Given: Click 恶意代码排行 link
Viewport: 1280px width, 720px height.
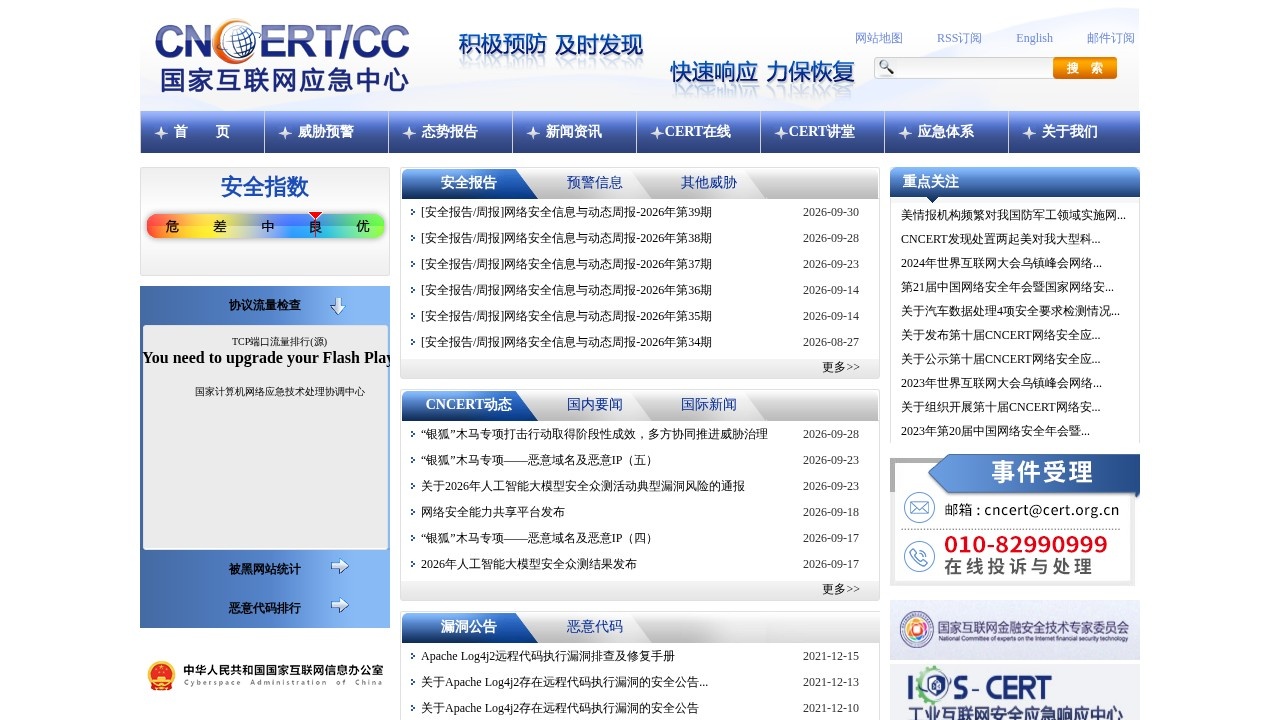Looking at the screenshot, I should pos(264,608).
